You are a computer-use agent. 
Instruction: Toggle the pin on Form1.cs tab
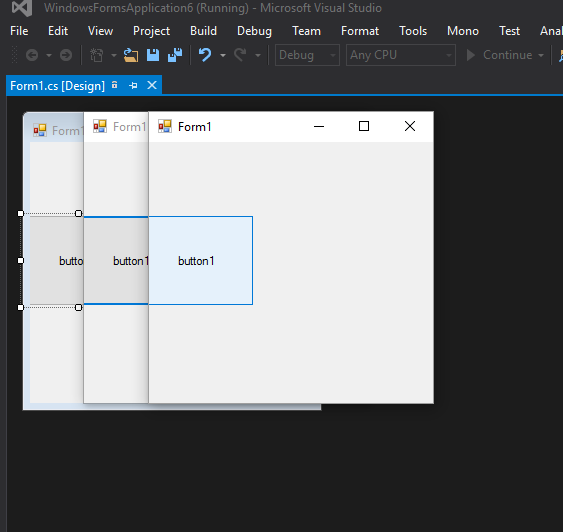[133, 86]
